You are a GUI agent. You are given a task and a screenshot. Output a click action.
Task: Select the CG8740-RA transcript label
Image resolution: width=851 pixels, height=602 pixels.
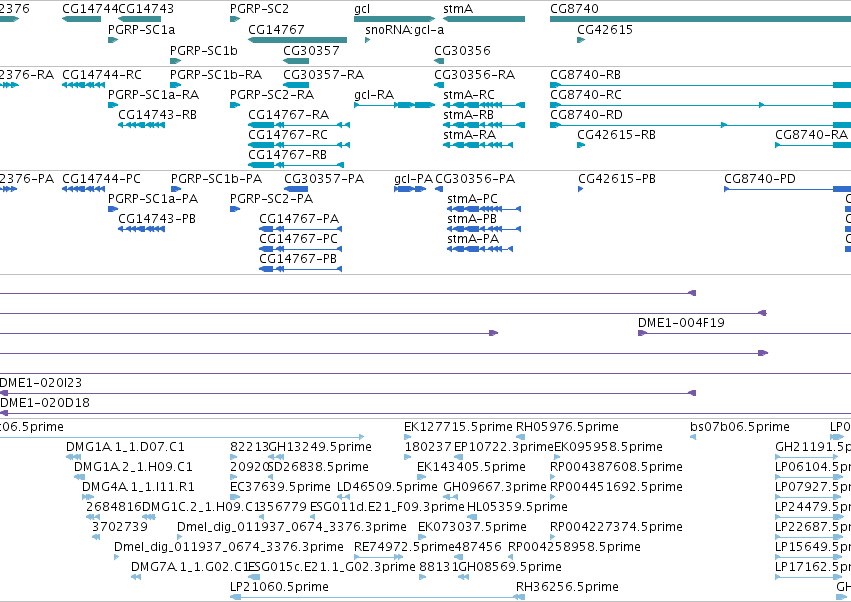click(x=811, y=135)
